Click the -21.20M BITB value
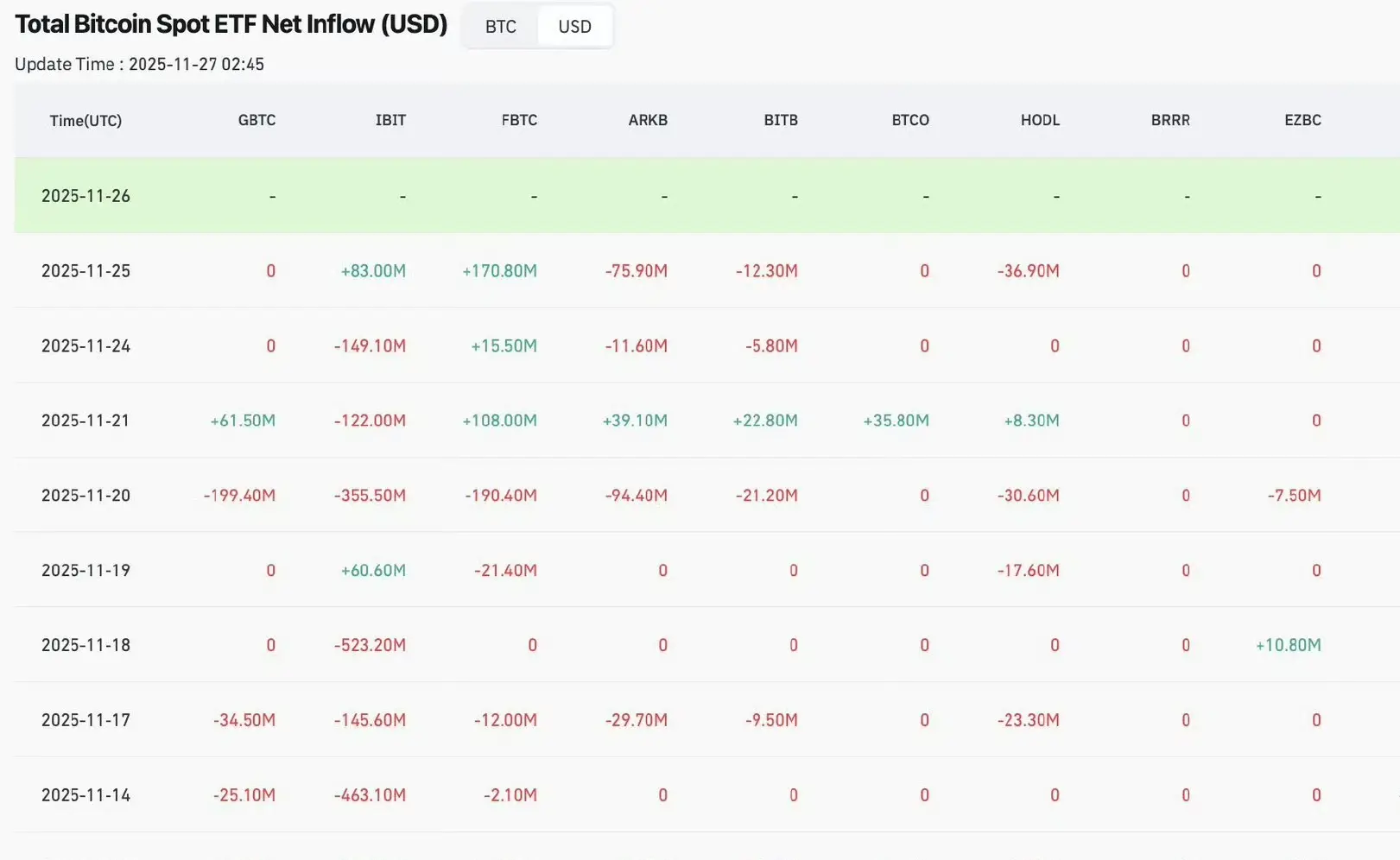Viewport: 1400px width, 860px height. pyautogui.click(x=767, y=496)
